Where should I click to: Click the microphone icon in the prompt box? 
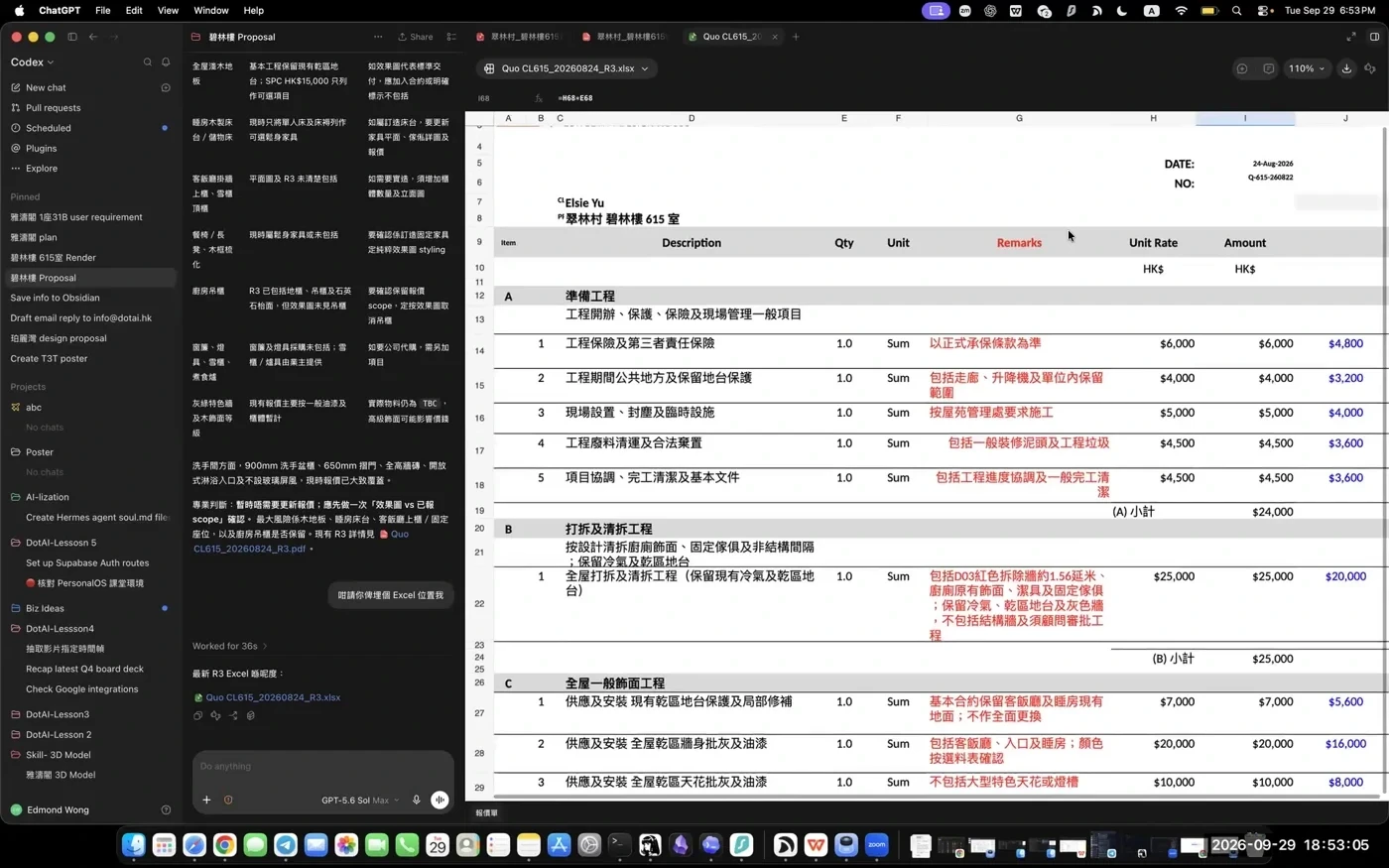(416, 800)
